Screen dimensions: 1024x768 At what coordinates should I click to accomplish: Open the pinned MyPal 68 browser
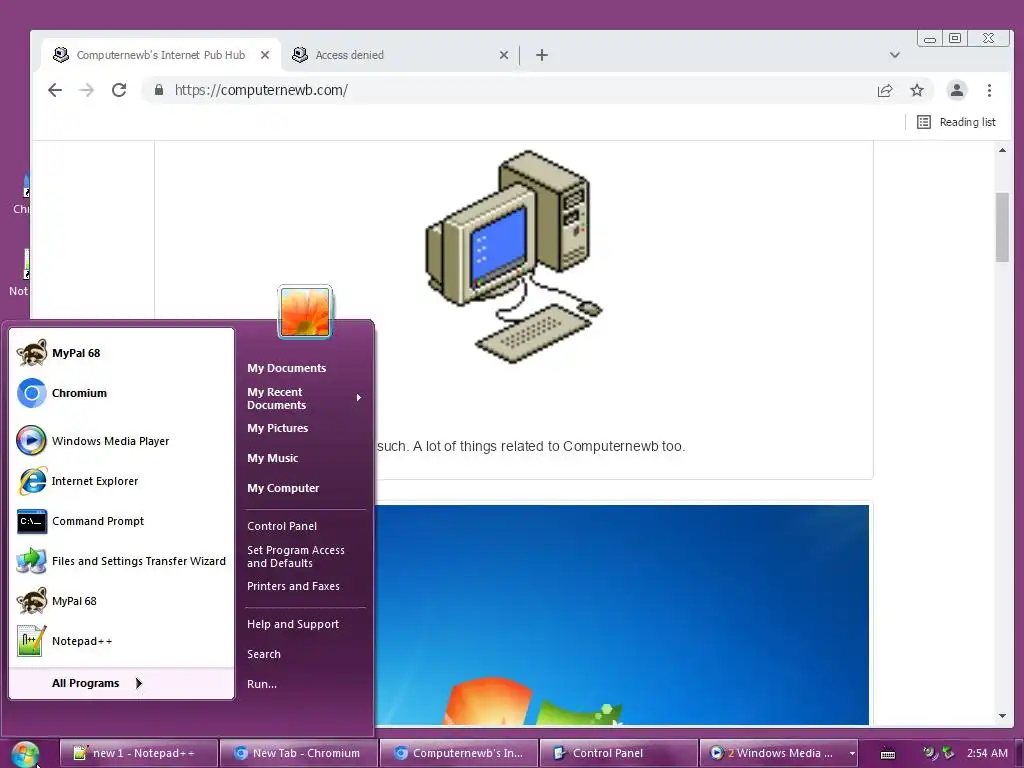click(121, 353)
